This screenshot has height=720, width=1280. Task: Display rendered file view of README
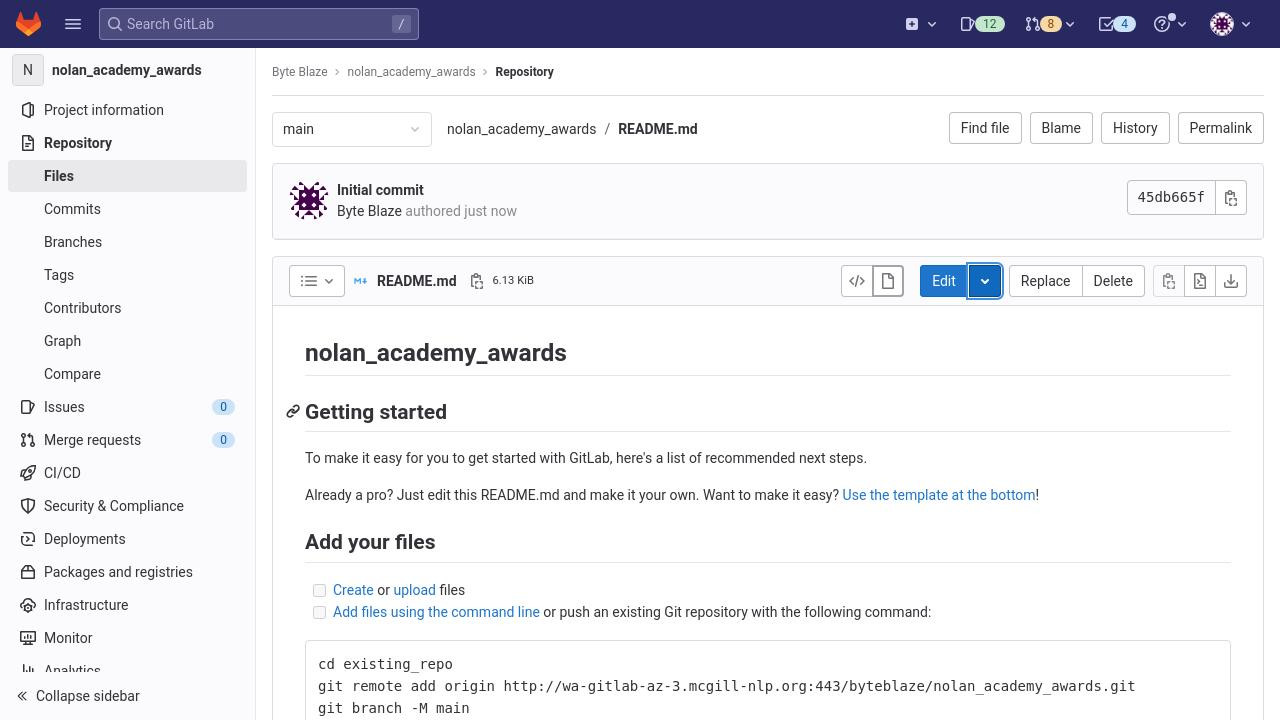tap(888, 281)
